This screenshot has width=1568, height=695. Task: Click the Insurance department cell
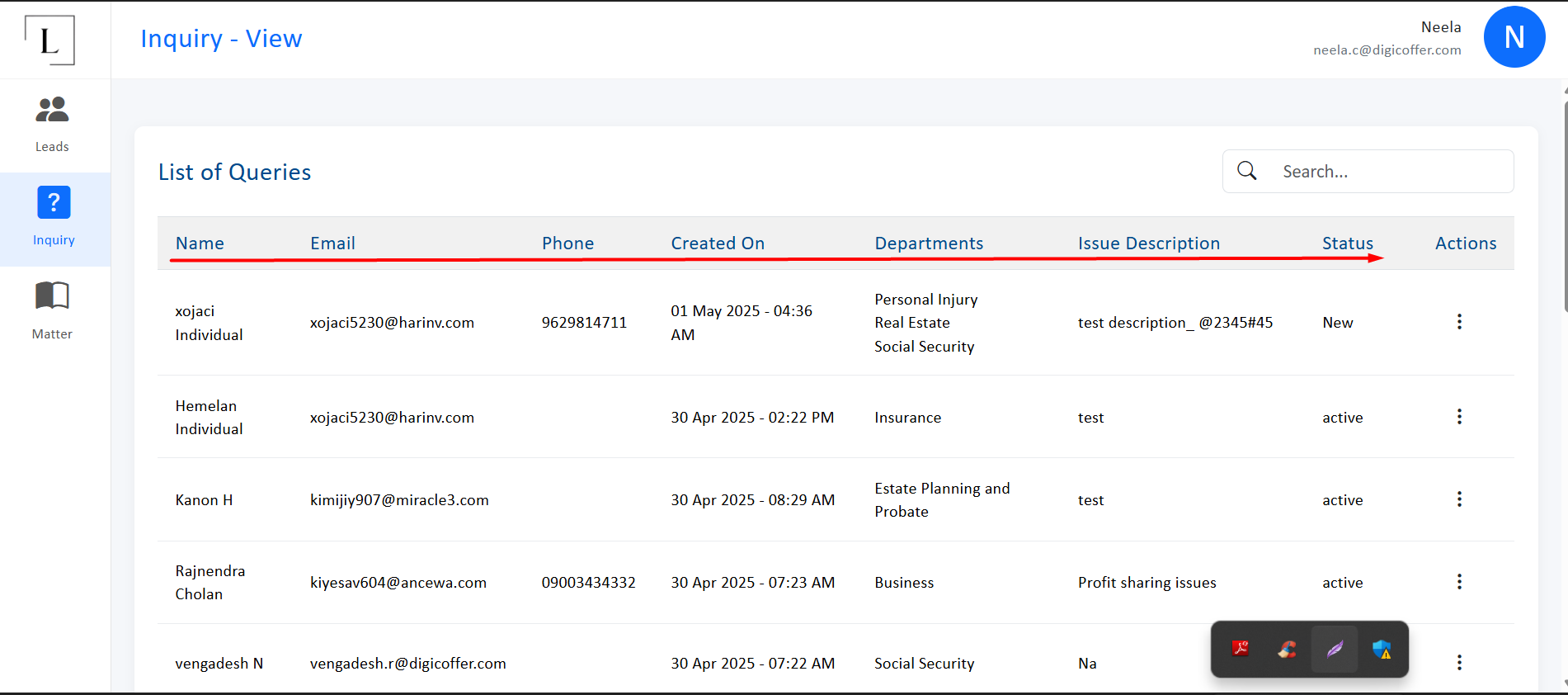pyautogui.click(x=907, y=418)
